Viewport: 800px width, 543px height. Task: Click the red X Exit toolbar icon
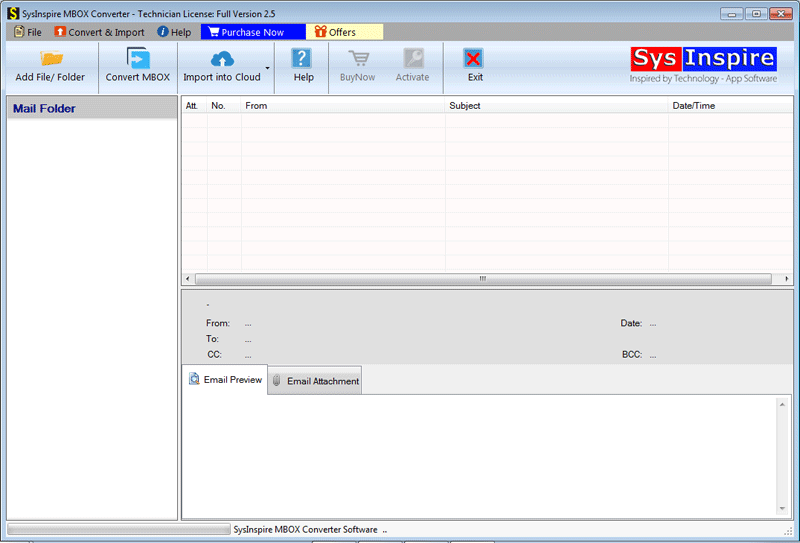[473, 58]
